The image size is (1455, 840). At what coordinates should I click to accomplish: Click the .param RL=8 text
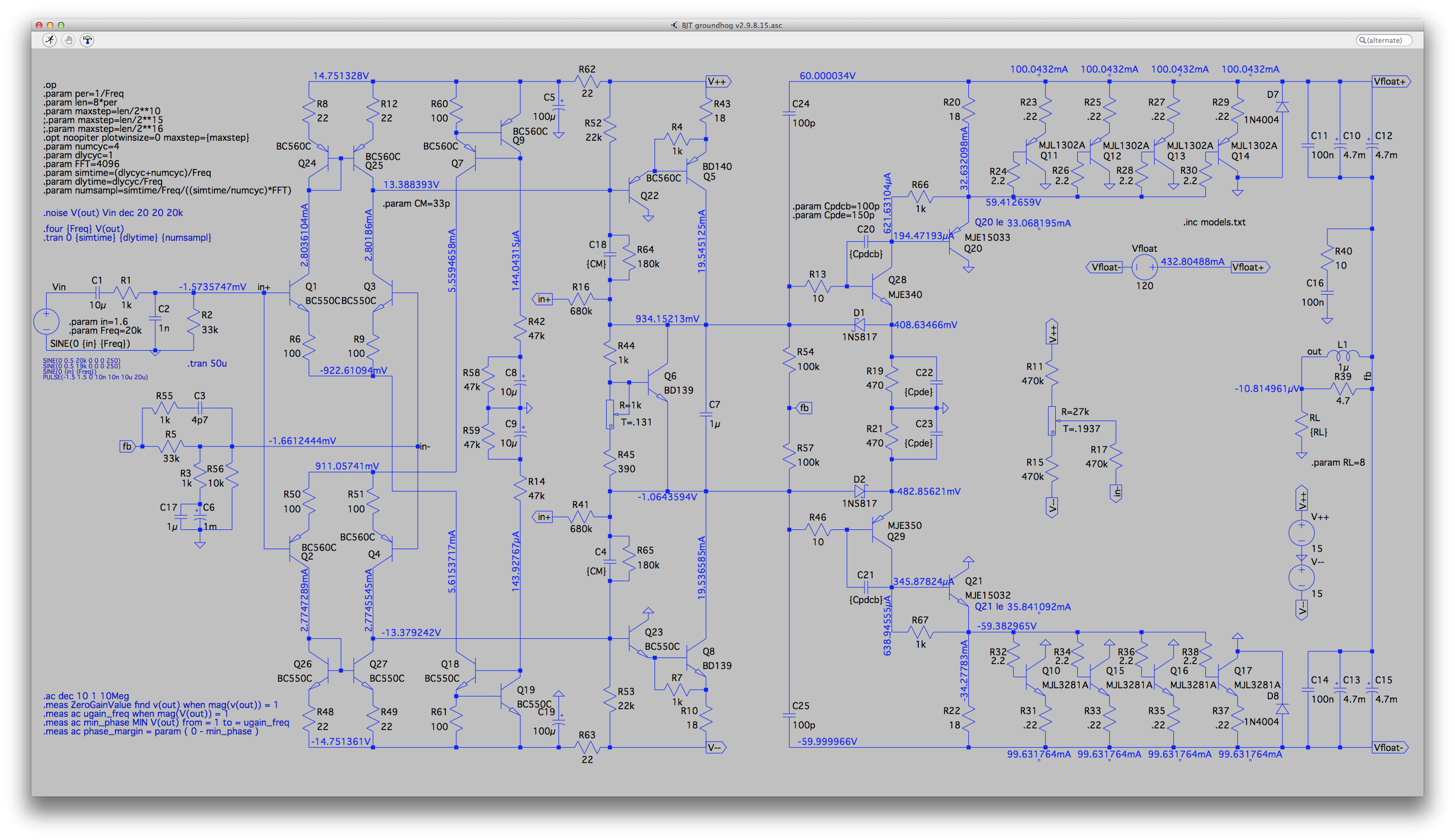pos(1338,463)
